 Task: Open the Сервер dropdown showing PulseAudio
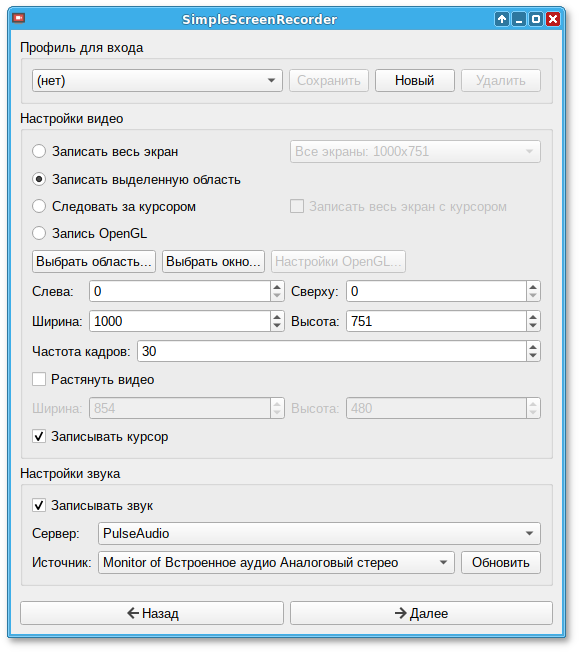319,533
